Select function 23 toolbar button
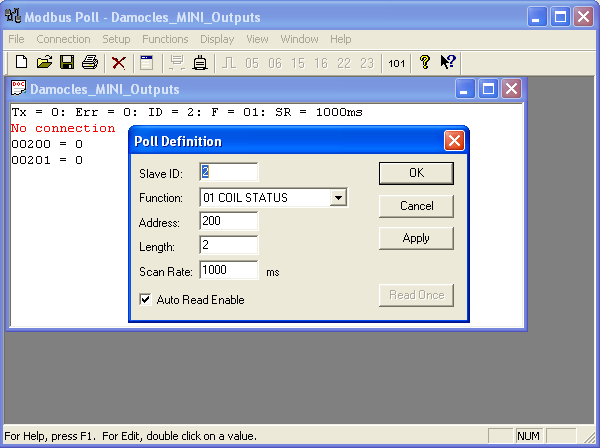This screenshot has width=600, height=448. [367, 63]
